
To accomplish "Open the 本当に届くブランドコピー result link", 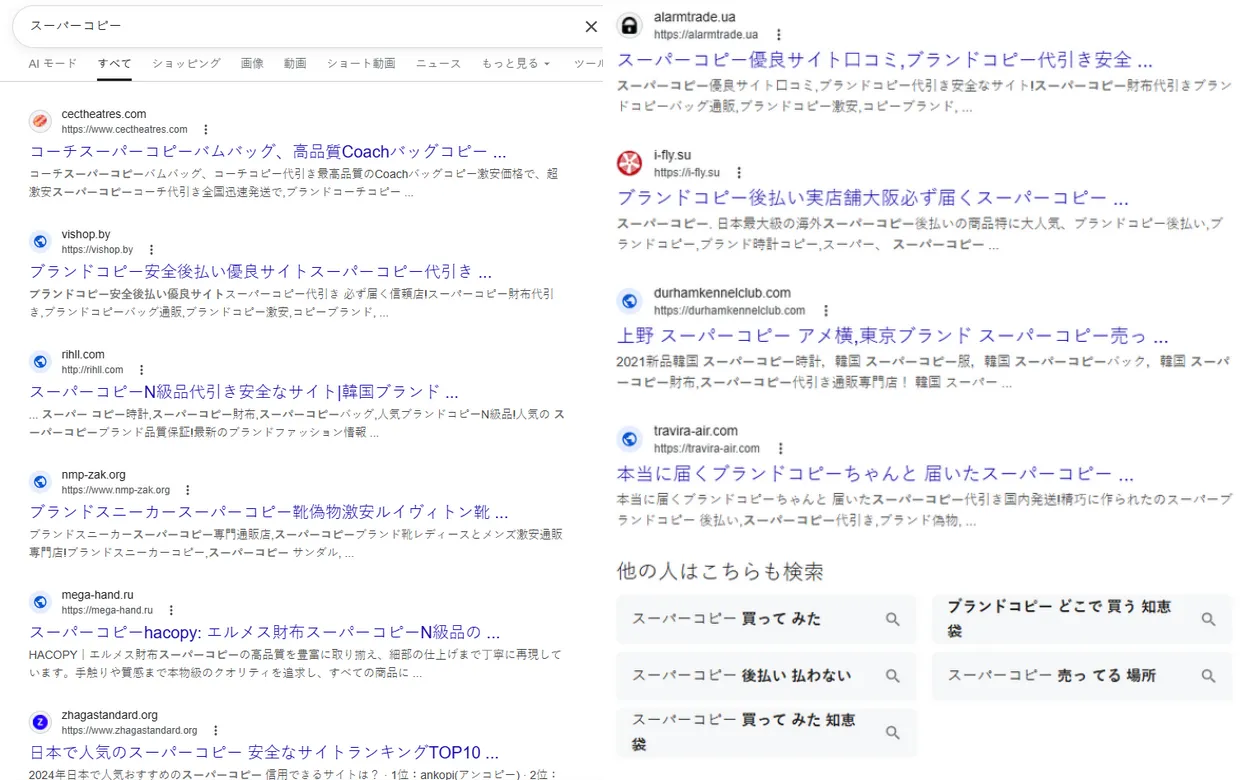I will coord(875,474).
